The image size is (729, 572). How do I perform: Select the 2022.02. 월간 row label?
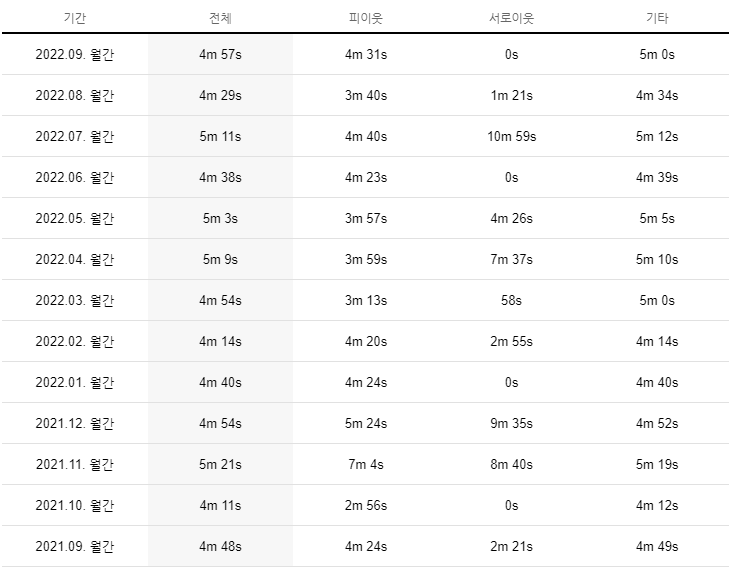(x=74, y=341)
